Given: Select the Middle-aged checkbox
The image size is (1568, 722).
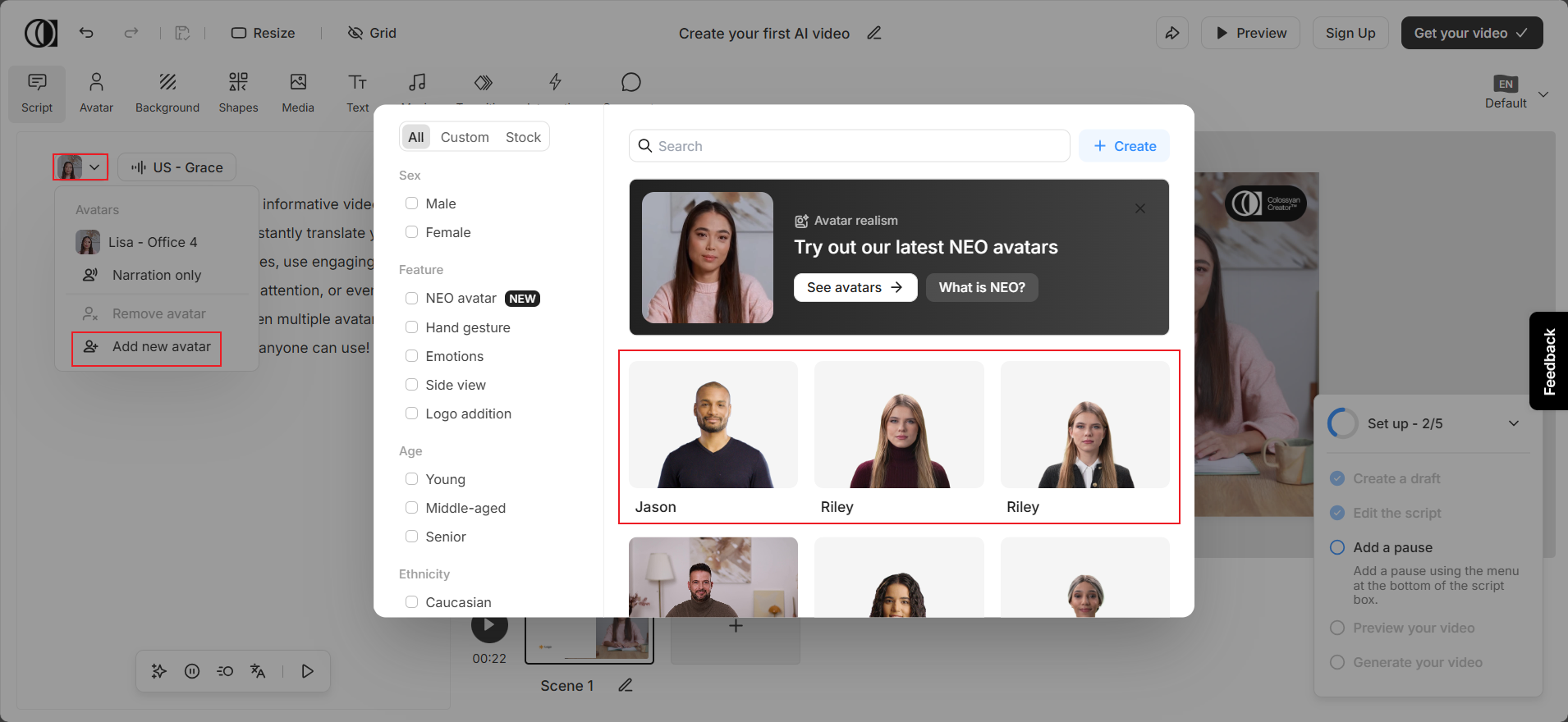Looking at the screenshot, I should point(411,508).
